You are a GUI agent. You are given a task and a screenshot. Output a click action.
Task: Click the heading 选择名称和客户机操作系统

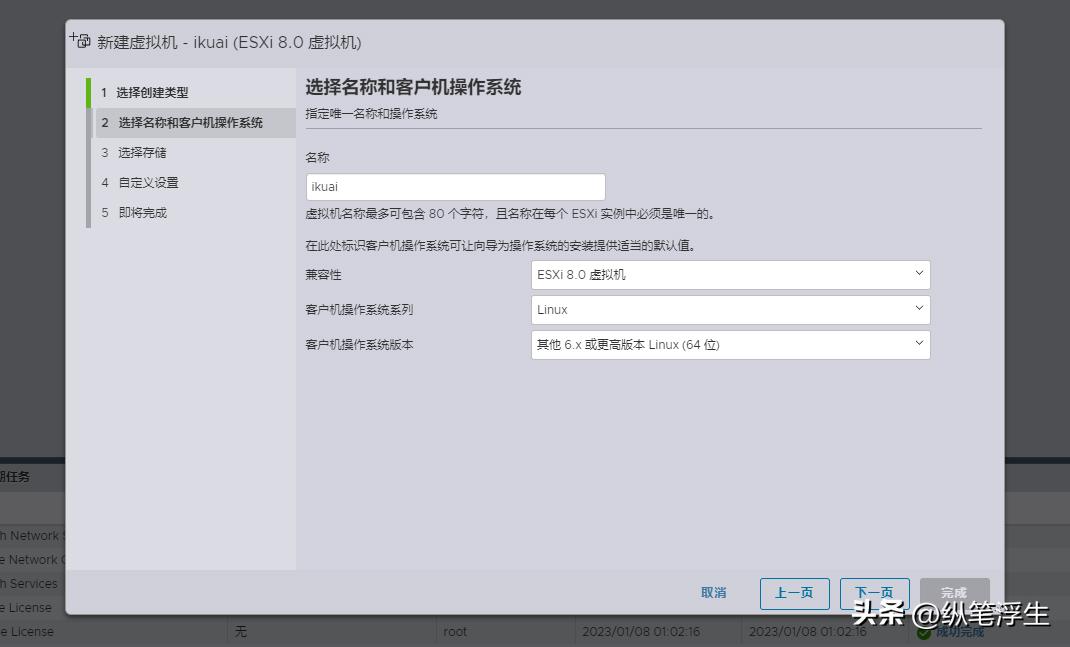tap(413, 87)
